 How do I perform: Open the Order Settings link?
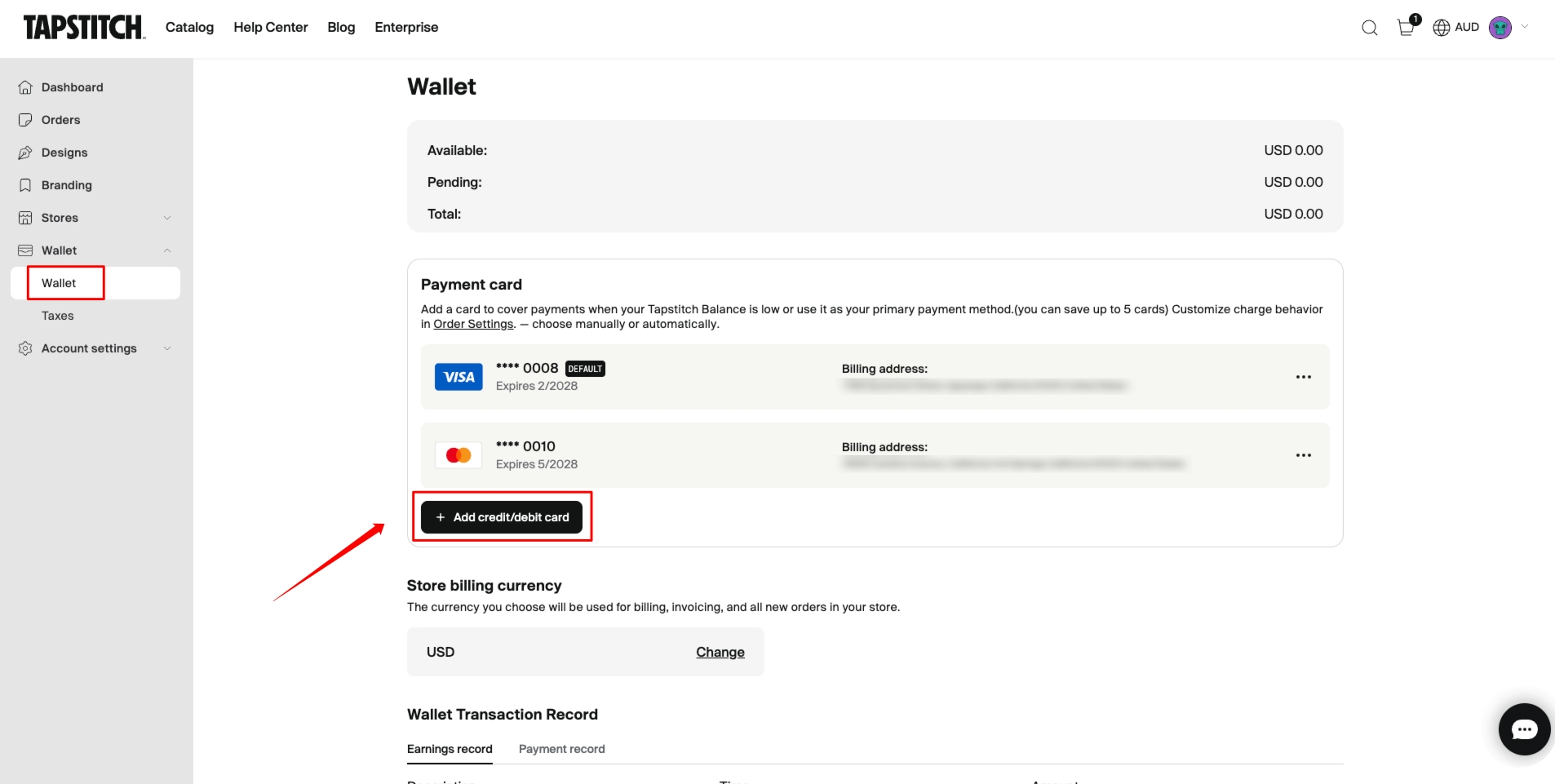tap(473, 324)
